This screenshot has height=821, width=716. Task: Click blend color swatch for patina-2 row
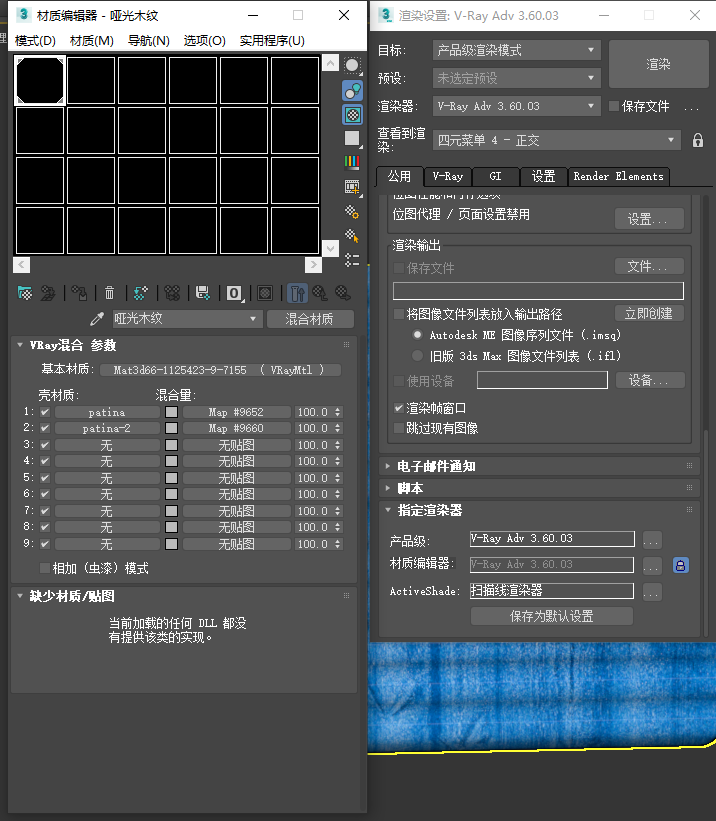coord(171,428)
